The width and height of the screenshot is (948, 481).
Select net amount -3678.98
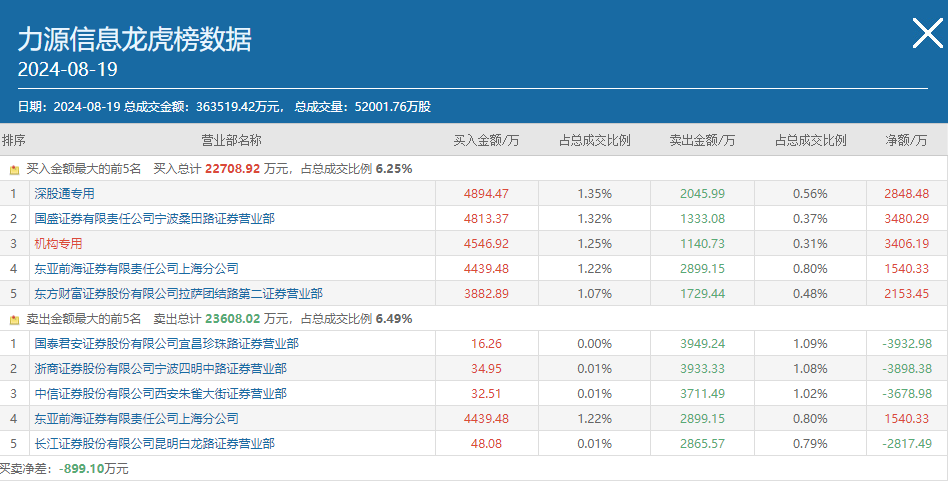pyautogui.click(x=907, y=393)
